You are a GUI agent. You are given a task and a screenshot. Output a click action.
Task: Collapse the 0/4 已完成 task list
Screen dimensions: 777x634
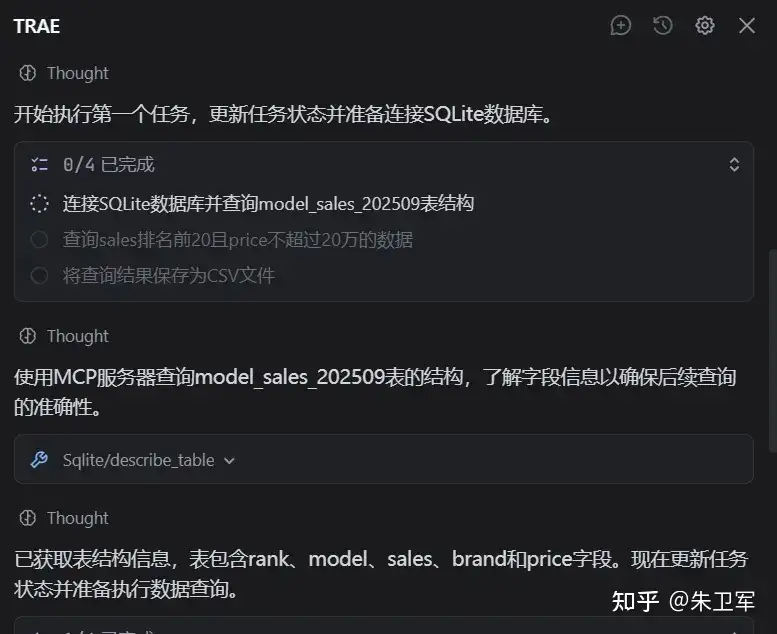pos(734,165)
